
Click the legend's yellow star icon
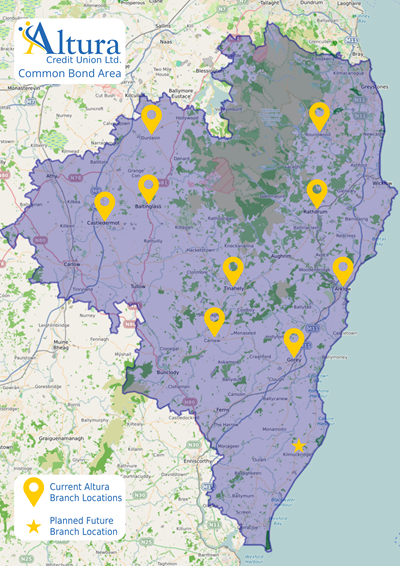tap(34, 526)
